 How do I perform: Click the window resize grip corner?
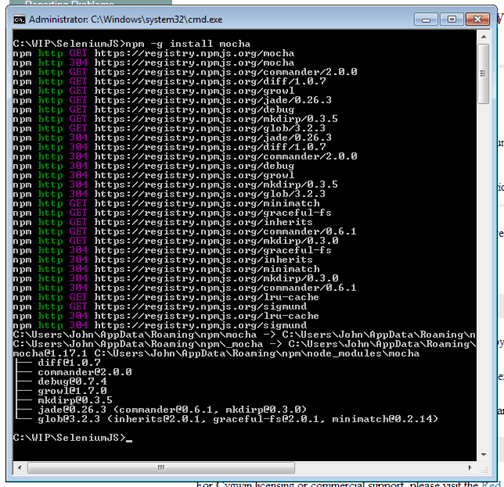click(484, 468)
